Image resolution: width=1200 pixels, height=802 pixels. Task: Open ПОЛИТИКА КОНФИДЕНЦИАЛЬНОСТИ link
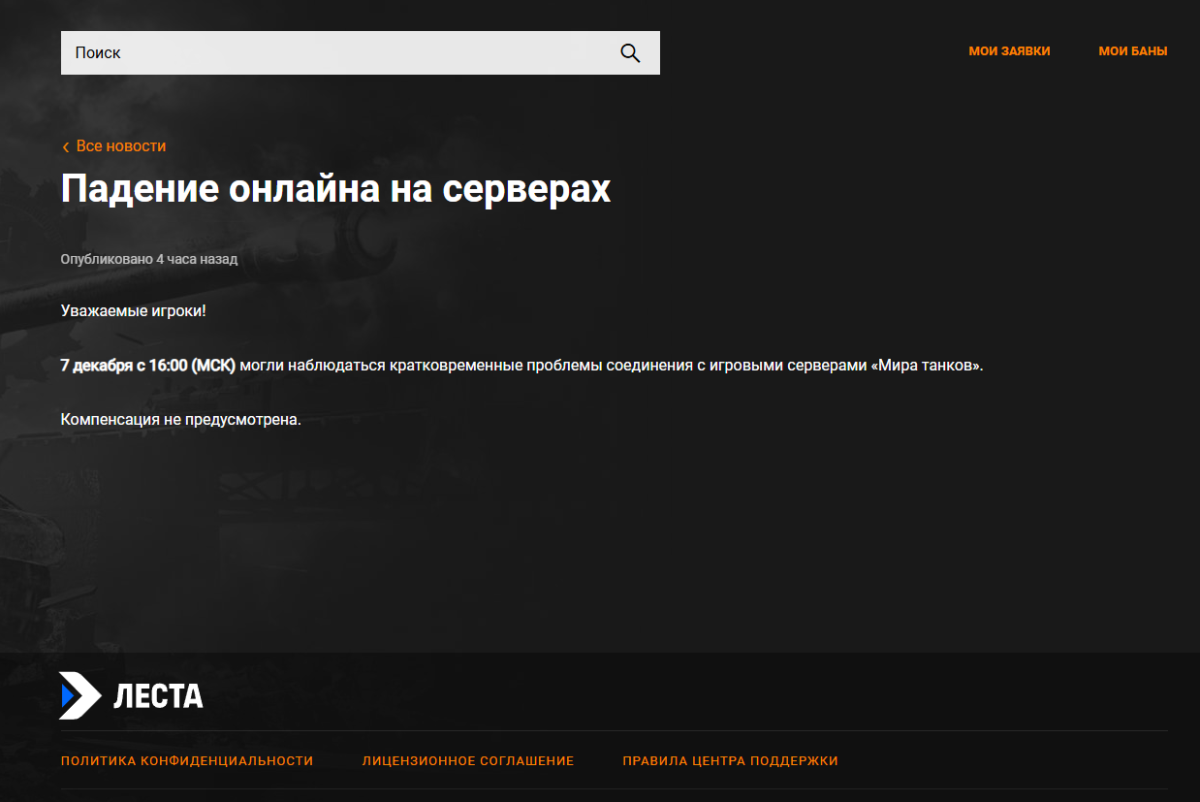pyautogui.click(x=187, y=761)
